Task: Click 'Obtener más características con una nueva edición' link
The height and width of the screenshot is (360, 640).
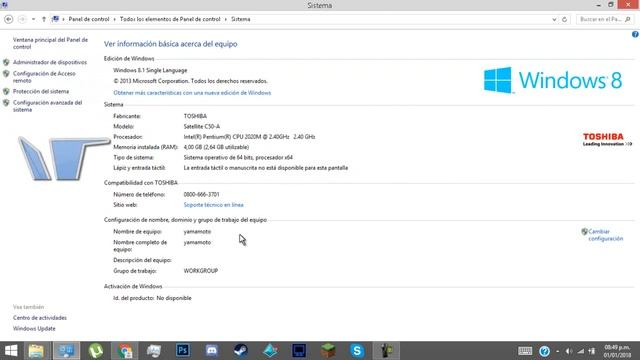Action: (192, 93)
